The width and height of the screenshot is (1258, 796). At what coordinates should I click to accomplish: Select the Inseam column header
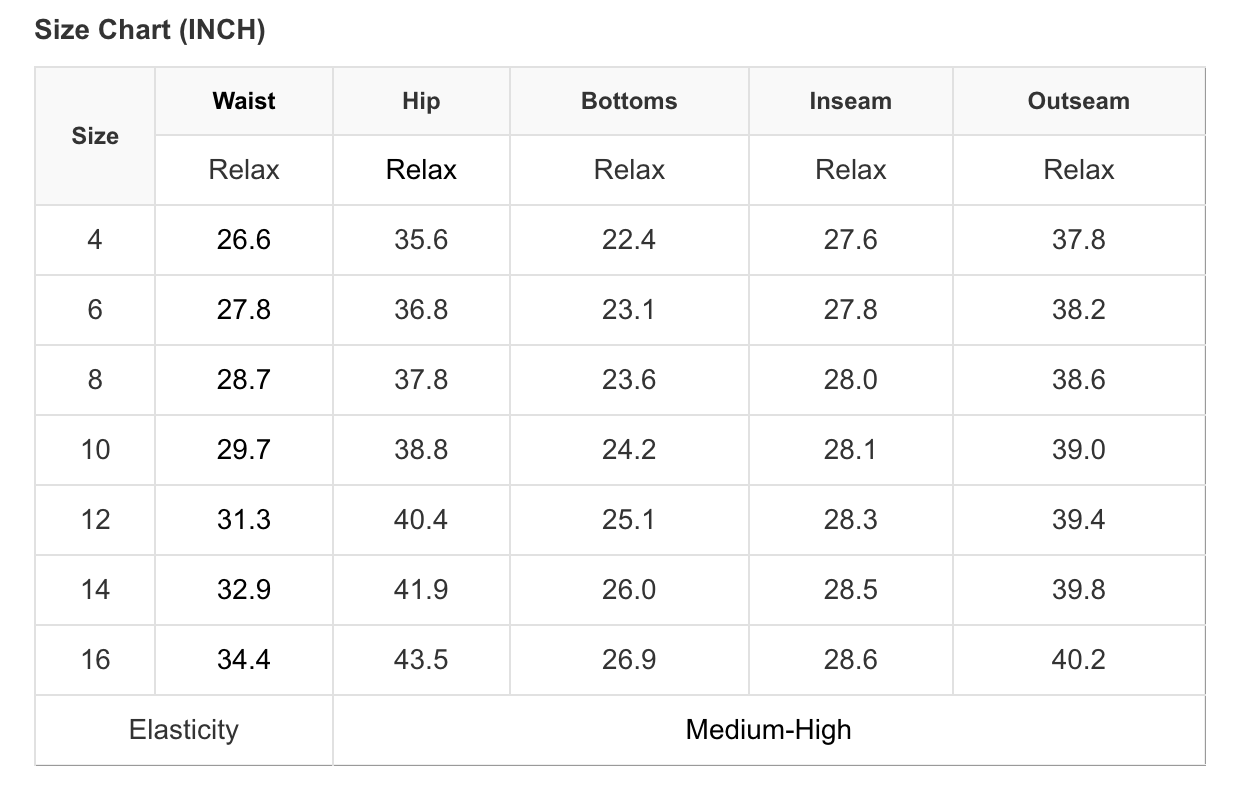(x=850, y=101)
